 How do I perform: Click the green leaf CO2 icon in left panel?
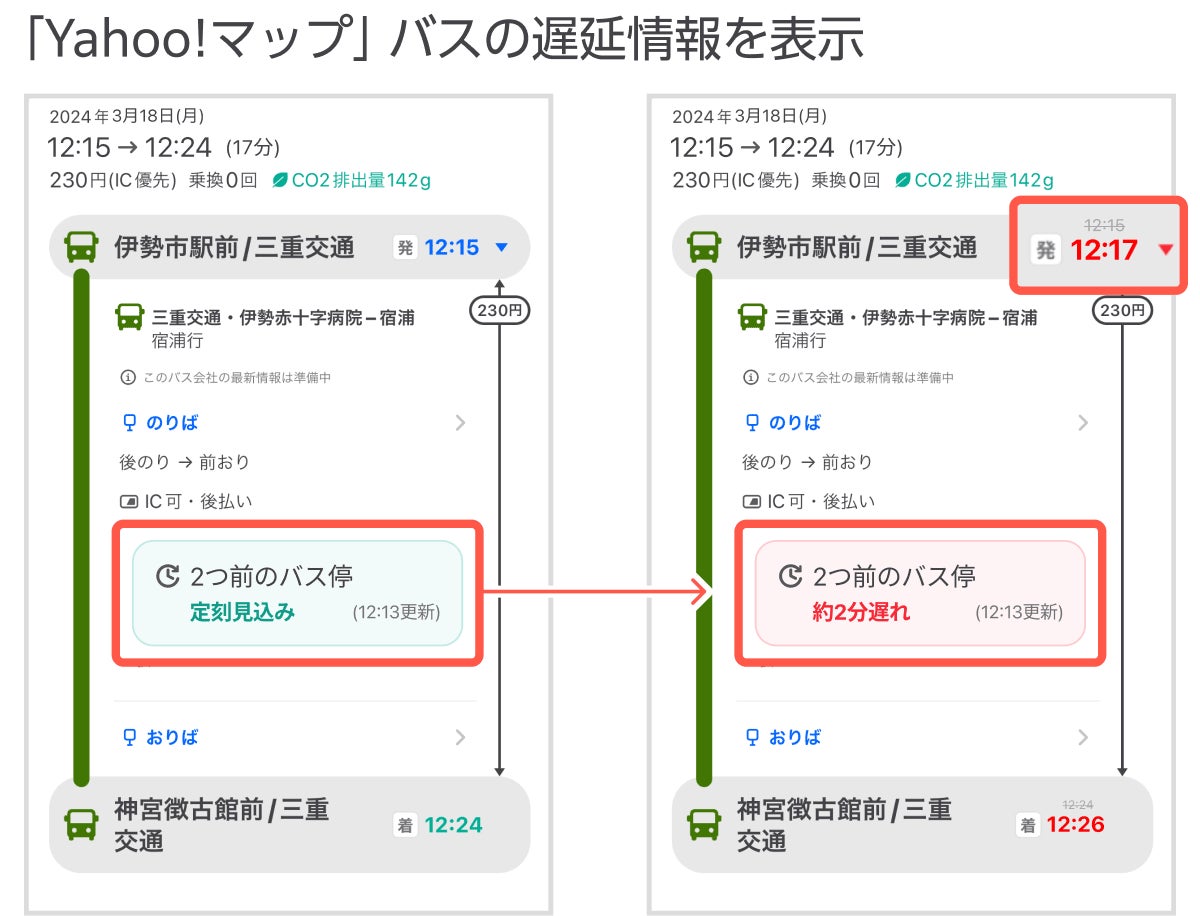(x=280, y=181)
